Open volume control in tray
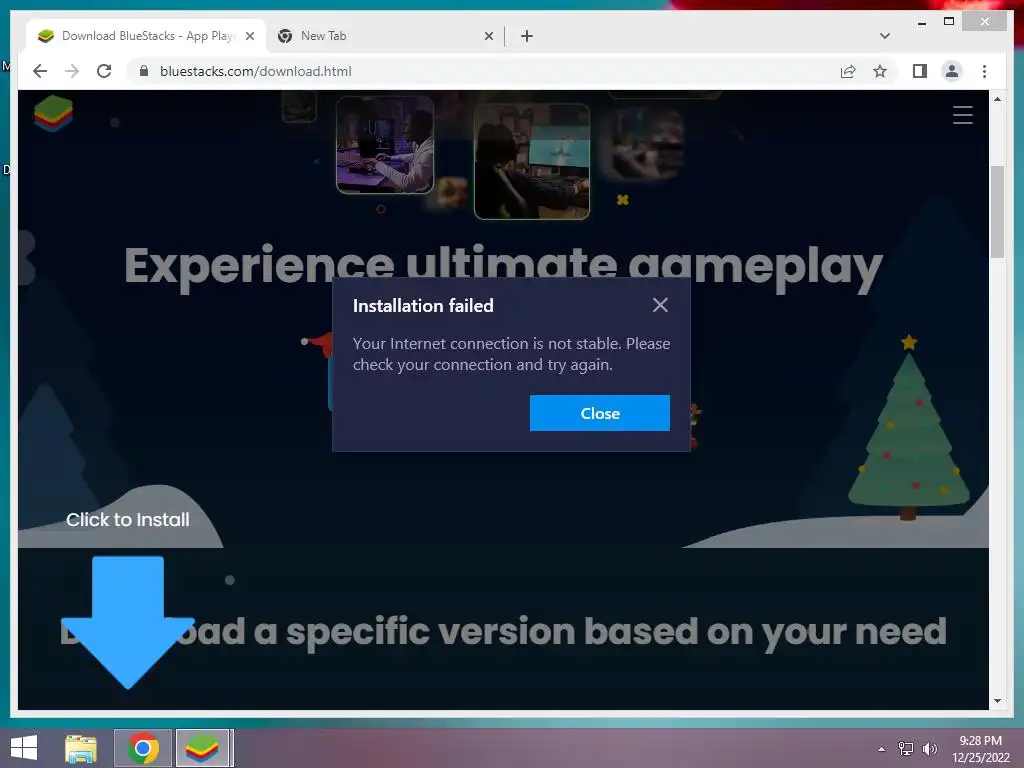 click(930, 749)
